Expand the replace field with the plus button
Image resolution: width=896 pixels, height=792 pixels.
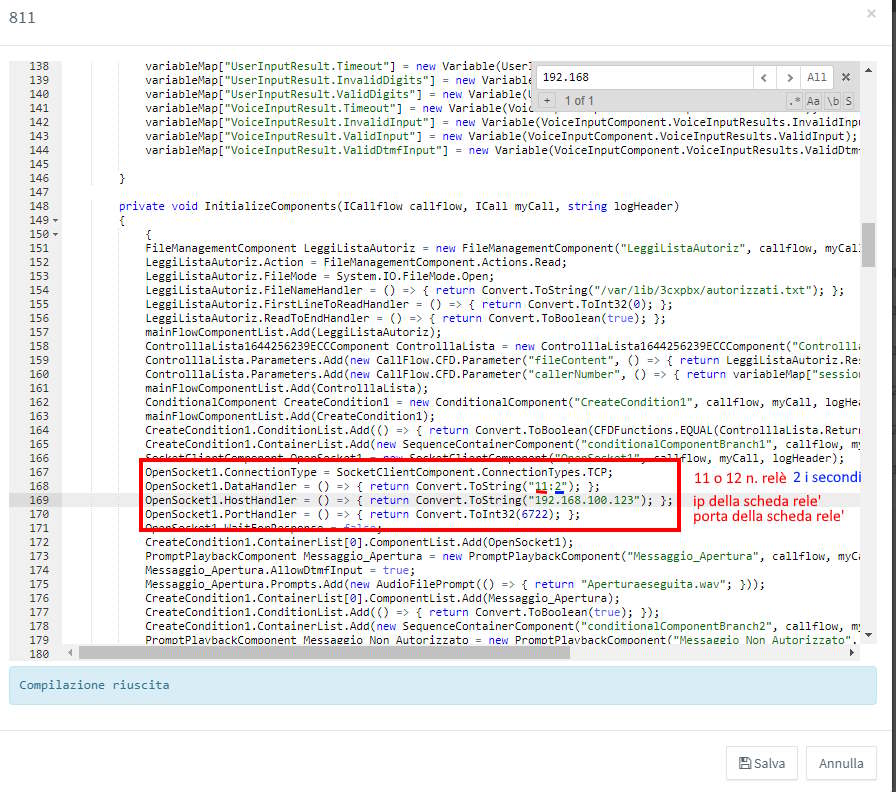coord(547,101)
